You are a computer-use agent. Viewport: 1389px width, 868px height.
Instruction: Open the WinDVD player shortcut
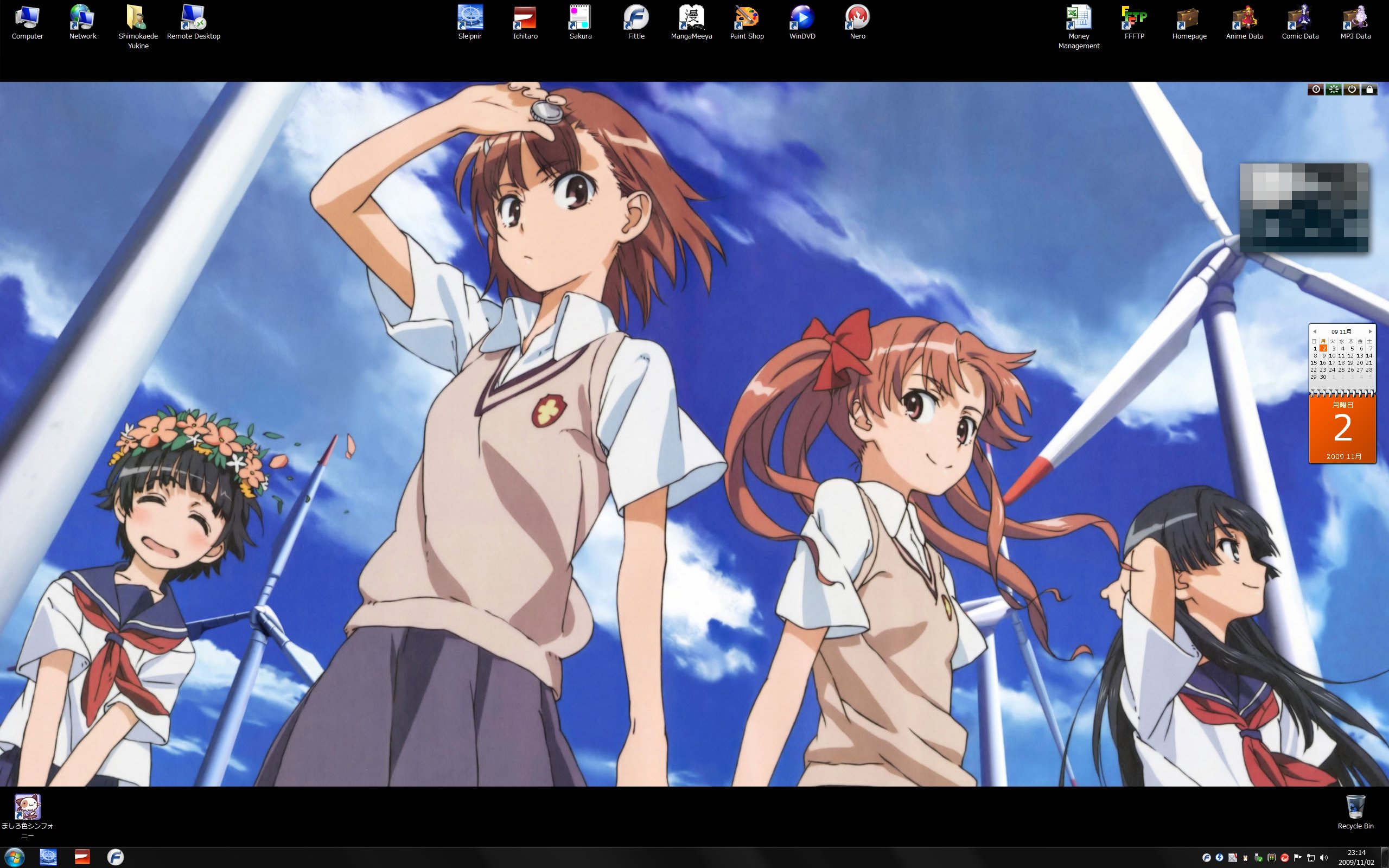tap(802, 23)
